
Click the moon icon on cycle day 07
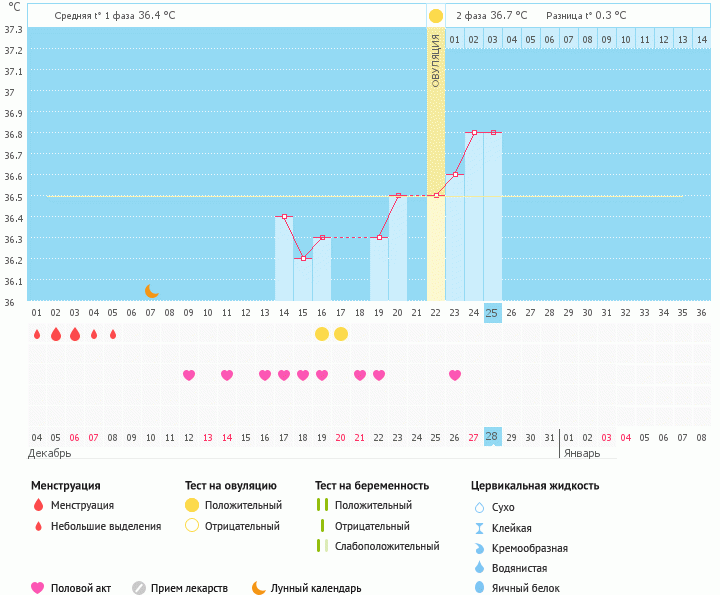[151, 291]
